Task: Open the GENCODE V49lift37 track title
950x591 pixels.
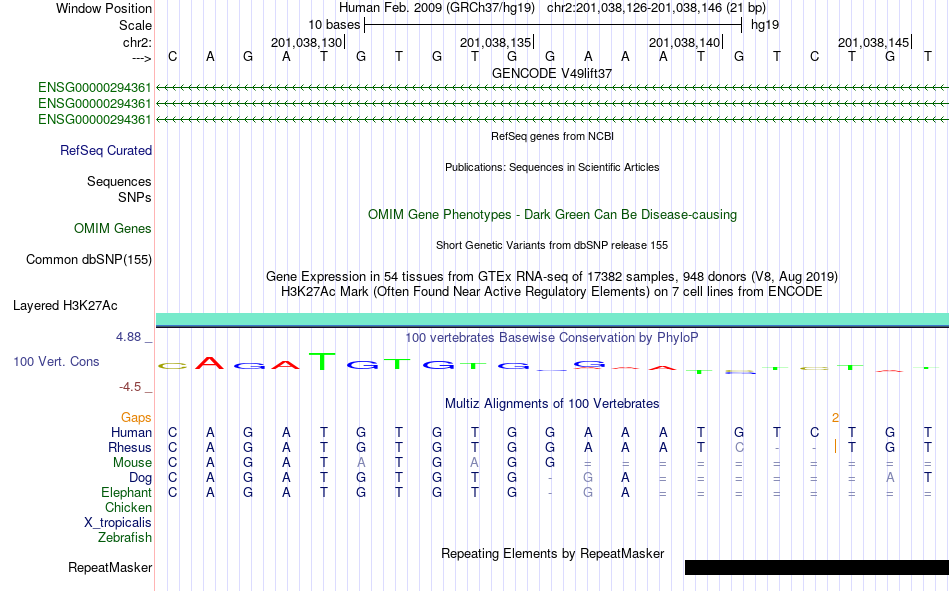Action: coord(552,73)
